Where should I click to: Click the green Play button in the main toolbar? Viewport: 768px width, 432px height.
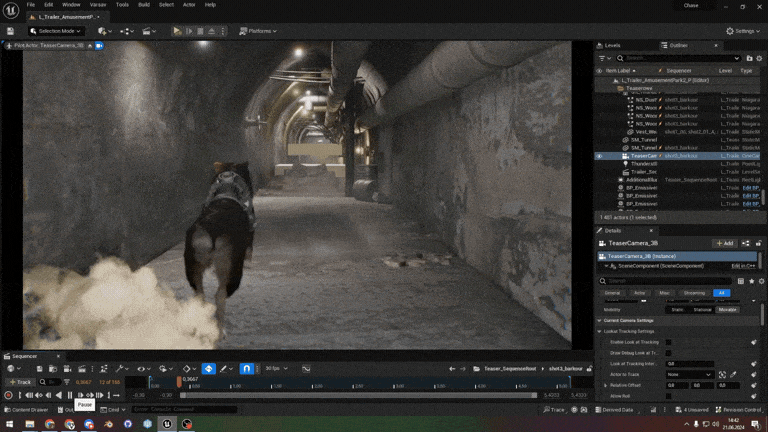(x=177, y=31)
